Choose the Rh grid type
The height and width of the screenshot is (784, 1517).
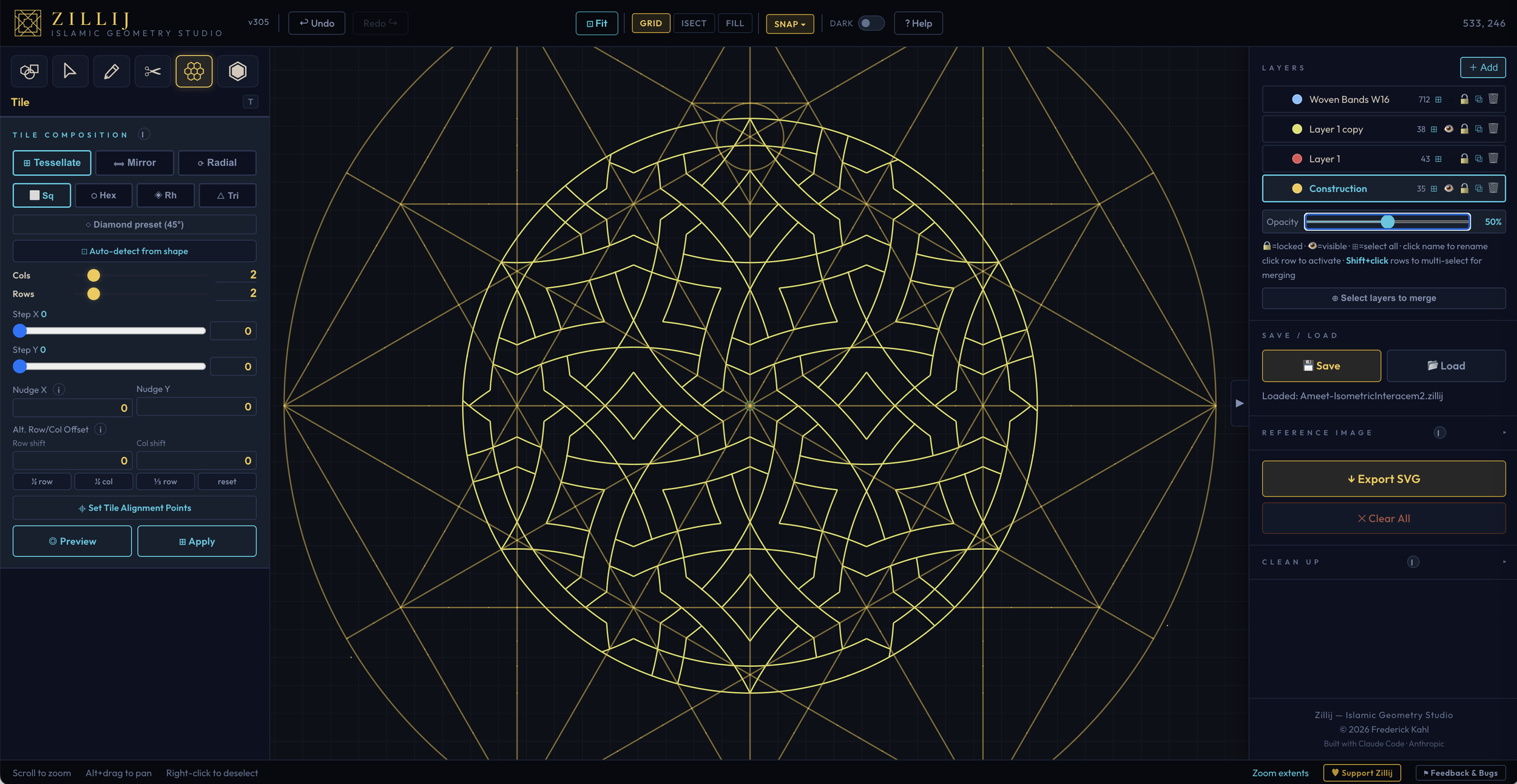point(166,195)
